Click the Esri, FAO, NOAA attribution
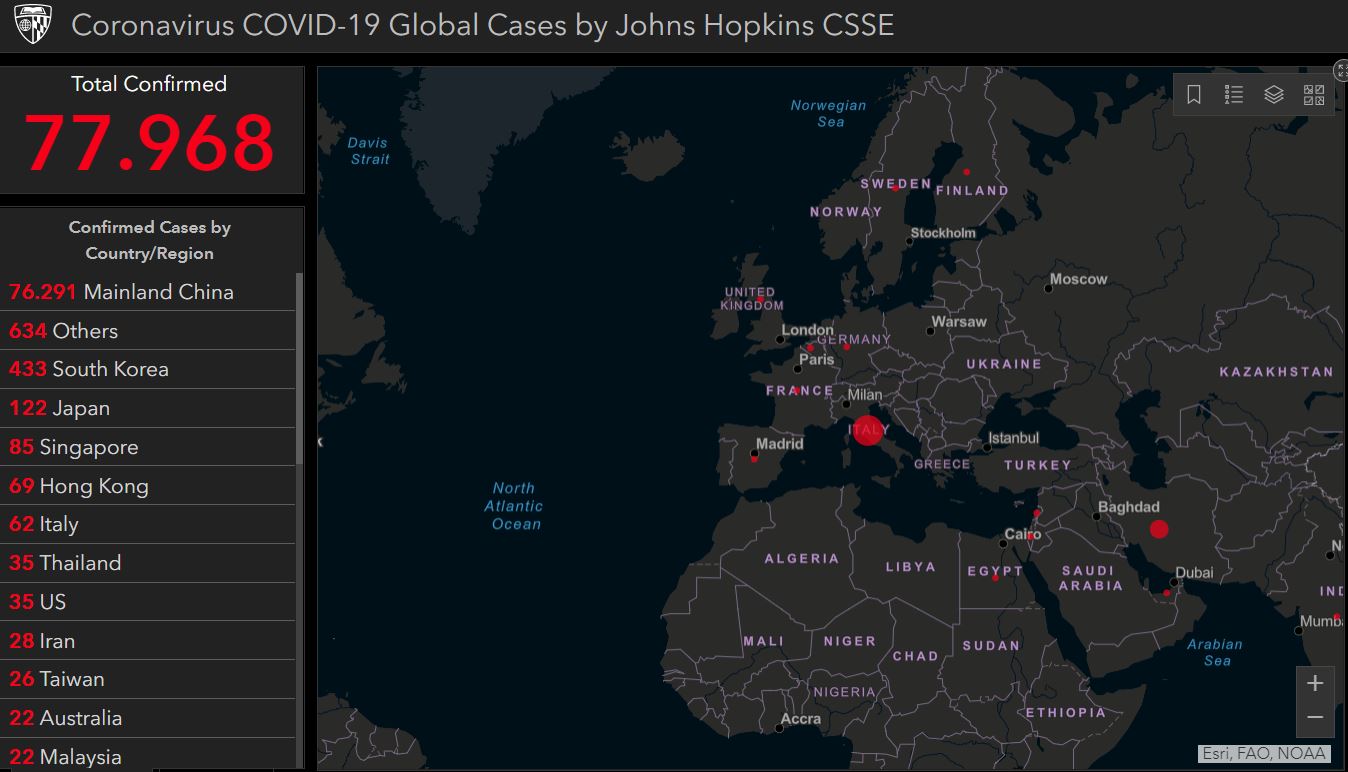 click(x=1264, y=754)
